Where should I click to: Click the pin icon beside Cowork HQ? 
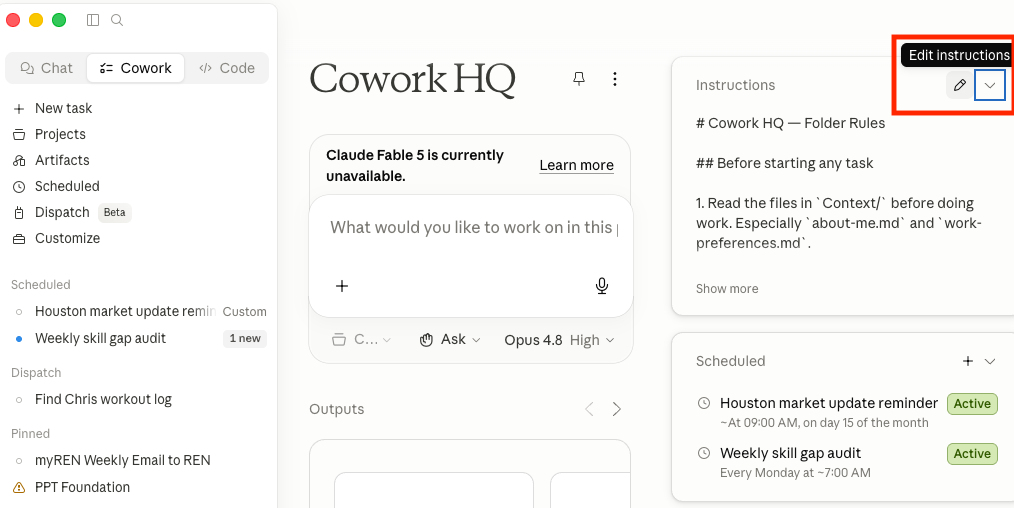[x=579, y=79]
